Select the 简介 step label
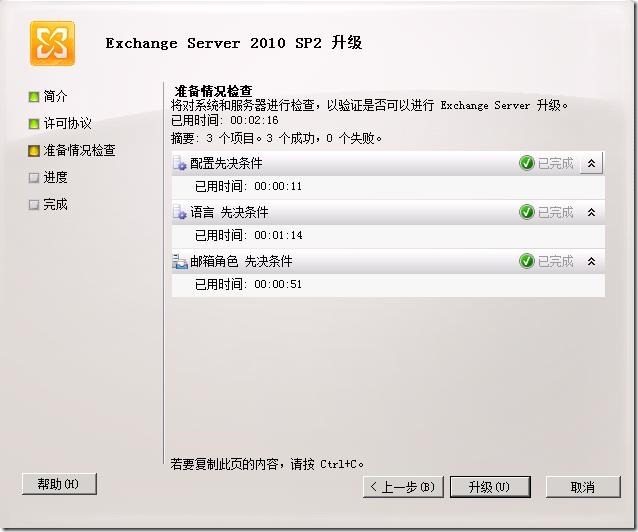 click(x=55, y=96)
